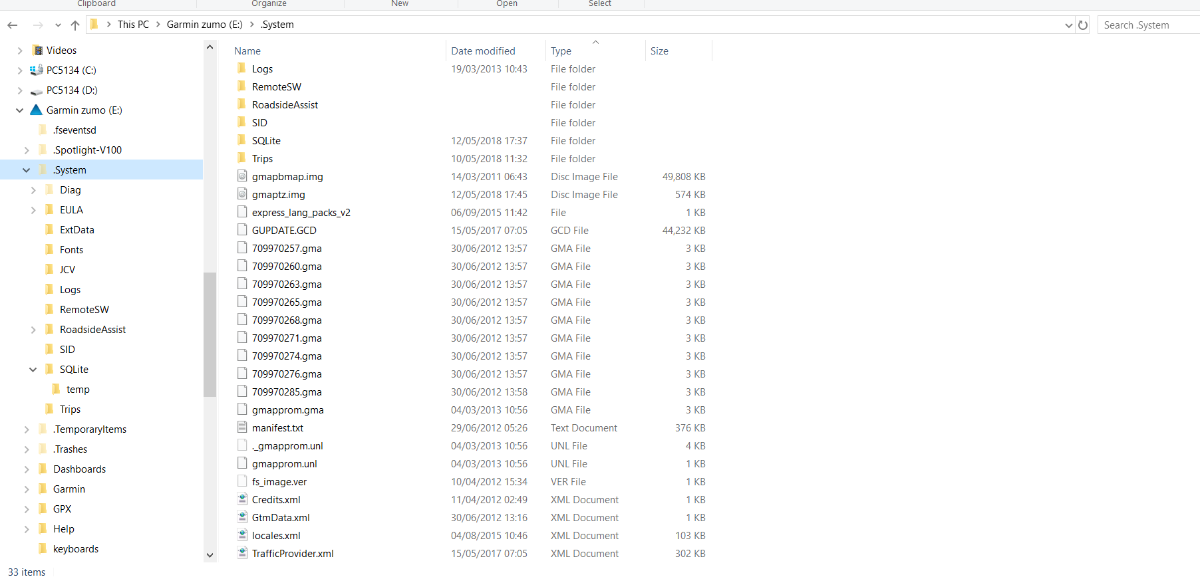Image resolution: width=1200 pixels, height=577 pixels.
Task: Expand the Videos tree node
Action: [x=21, y=50]
